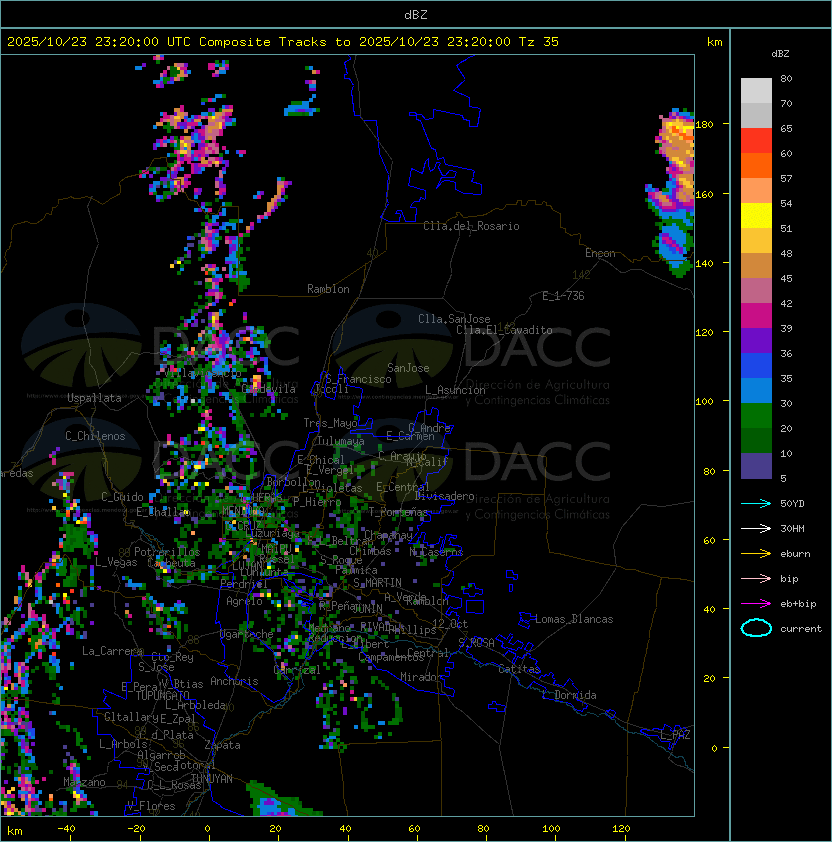
Task: Click the 'L_Dormida' place label
Action: click(x=569, y=695)
